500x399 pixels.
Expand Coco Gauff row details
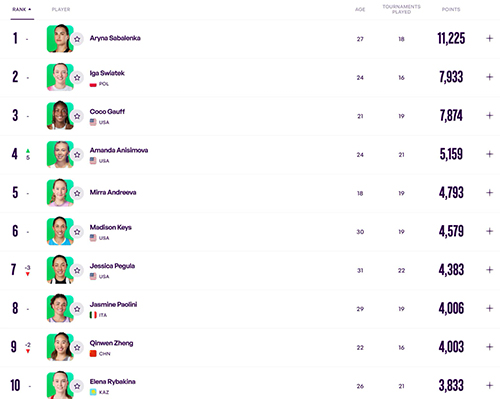489,115
